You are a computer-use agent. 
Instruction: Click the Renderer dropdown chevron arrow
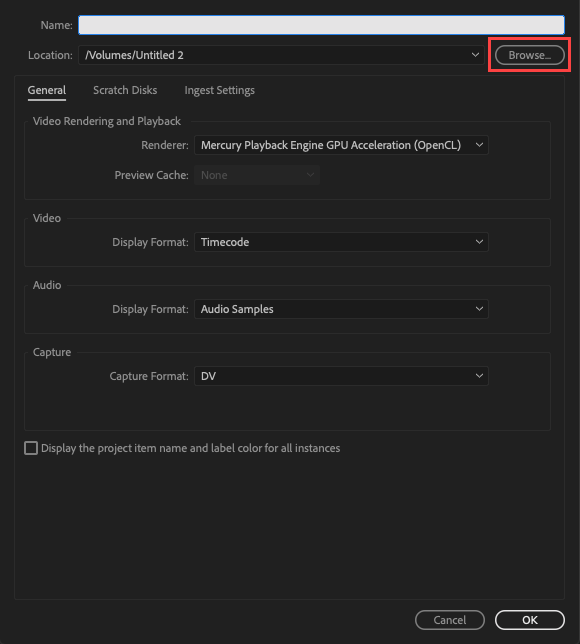(479, 145)
